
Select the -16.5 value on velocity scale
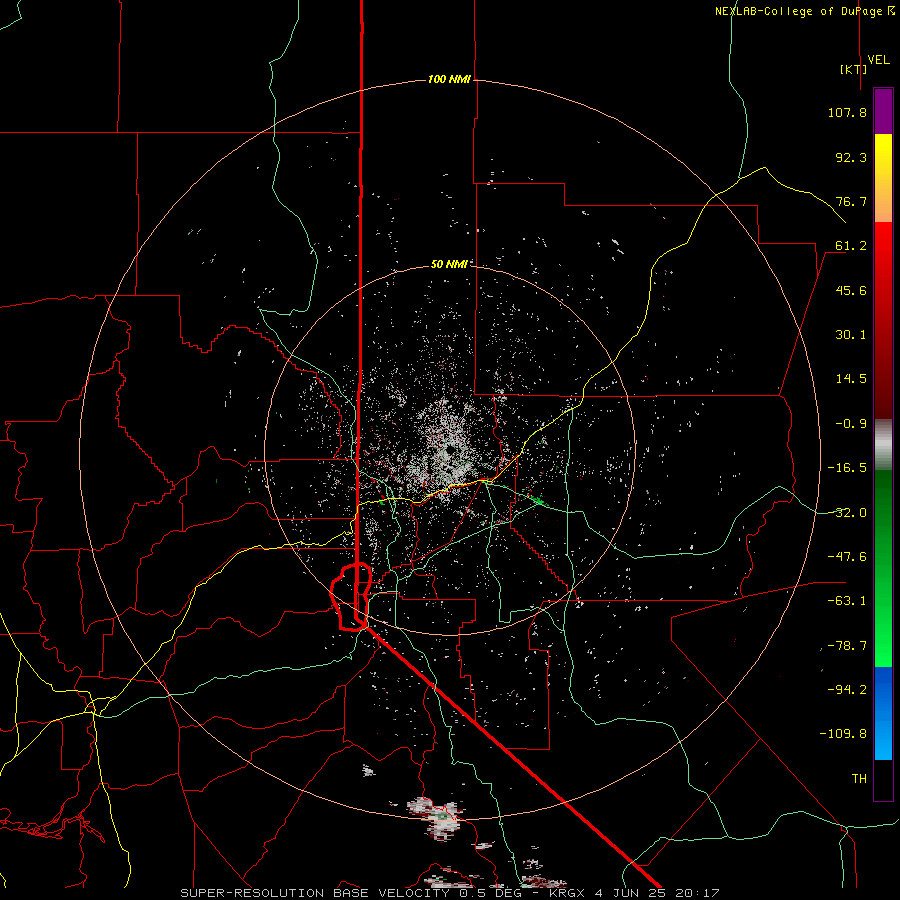tap(847, 468)
